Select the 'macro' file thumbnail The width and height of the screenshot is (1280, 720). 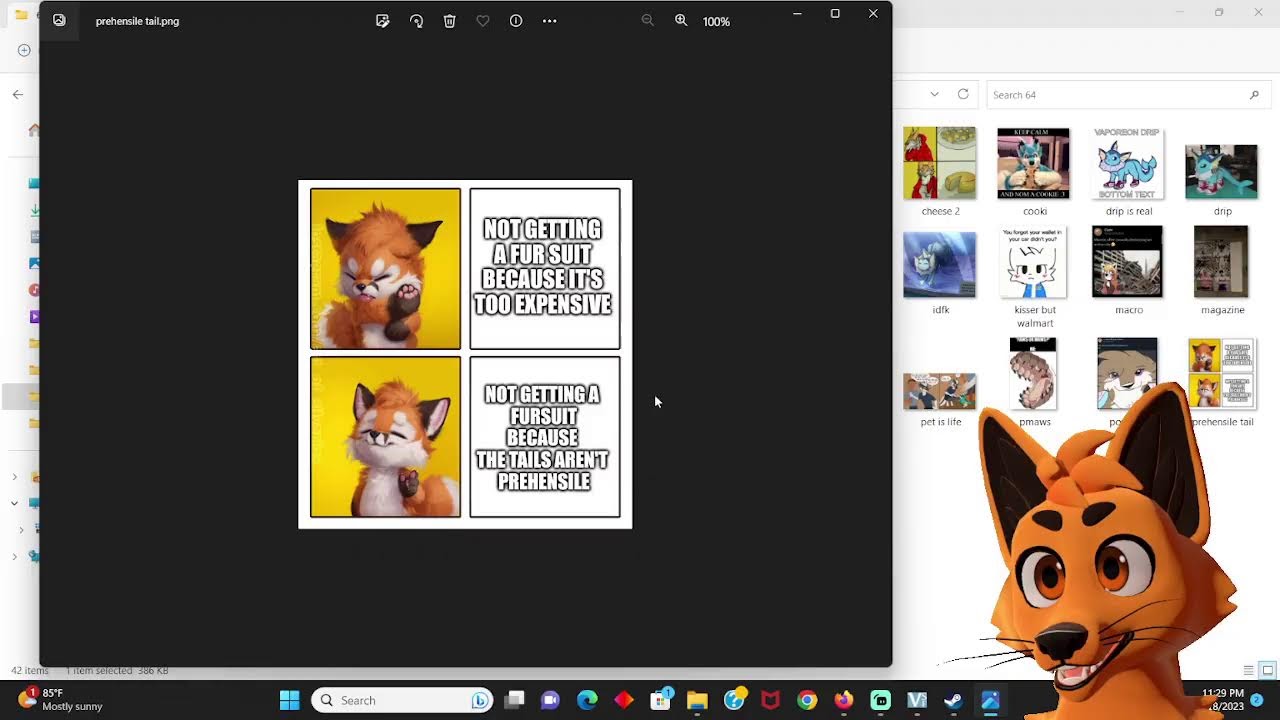pyautogui.click(x=1127, y=262)
